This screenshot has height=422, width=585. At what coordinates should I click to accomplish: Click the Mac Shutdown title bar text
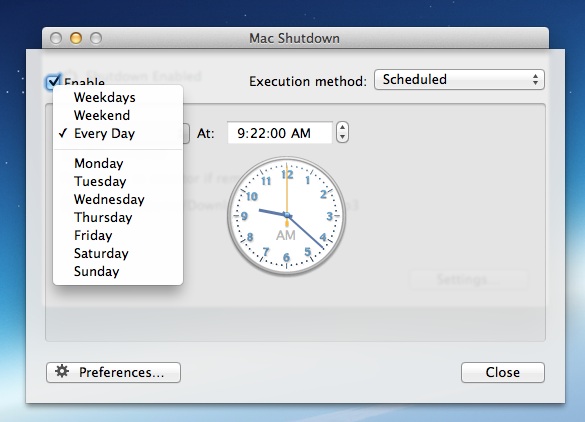click(x=294, y=38)
